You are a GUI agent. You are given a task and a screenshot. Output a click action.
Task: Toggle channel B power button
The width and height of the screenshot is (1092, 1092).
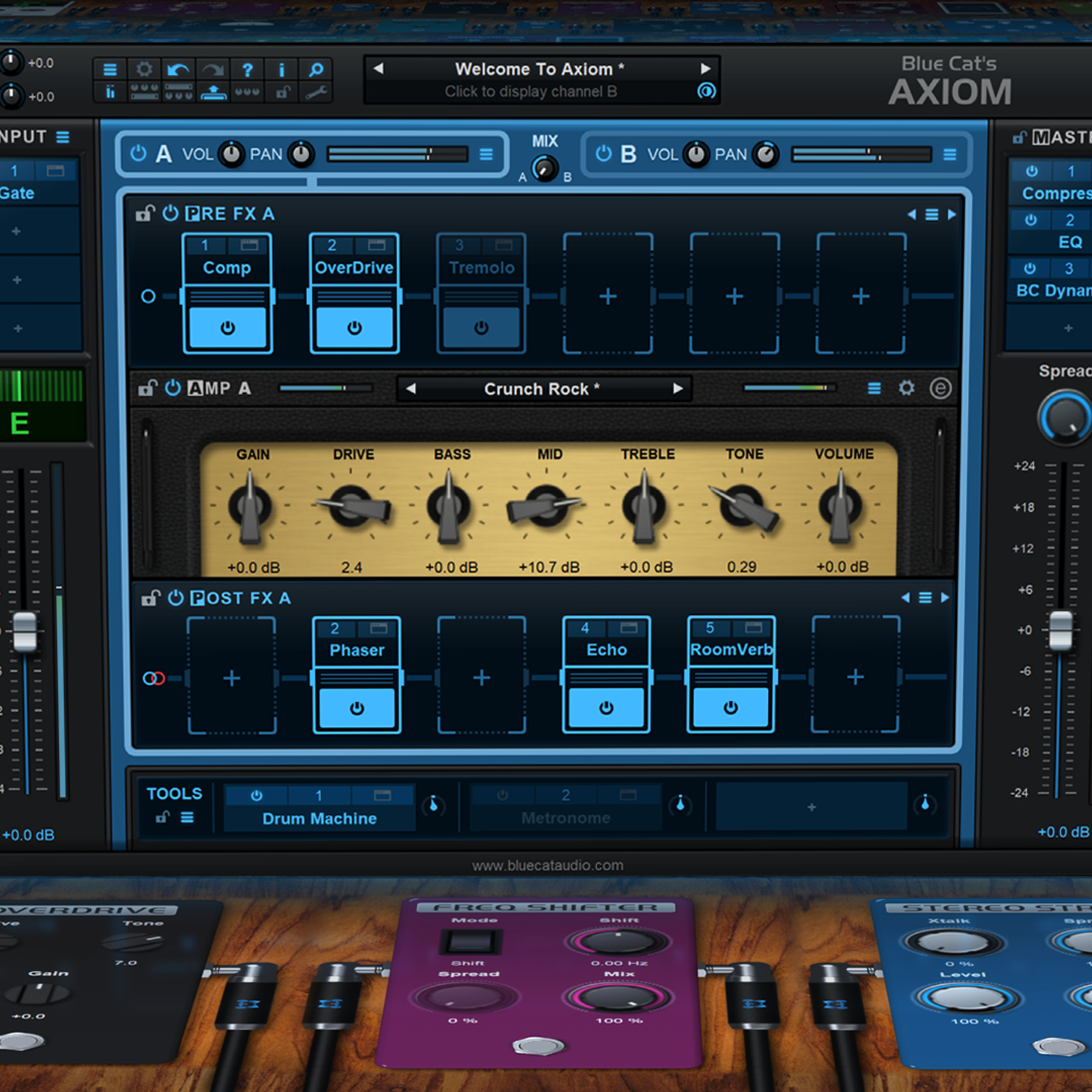[603, 154]
